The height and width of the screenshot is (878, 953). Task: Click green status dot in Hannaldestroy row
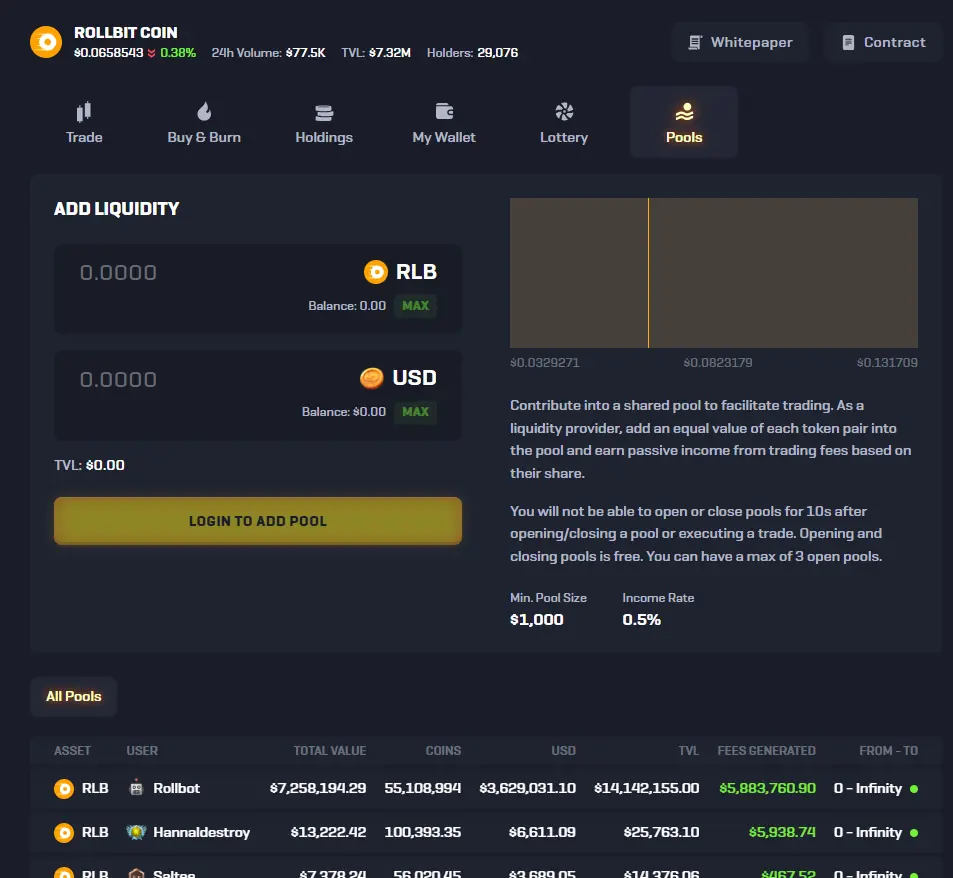point(913,832)
